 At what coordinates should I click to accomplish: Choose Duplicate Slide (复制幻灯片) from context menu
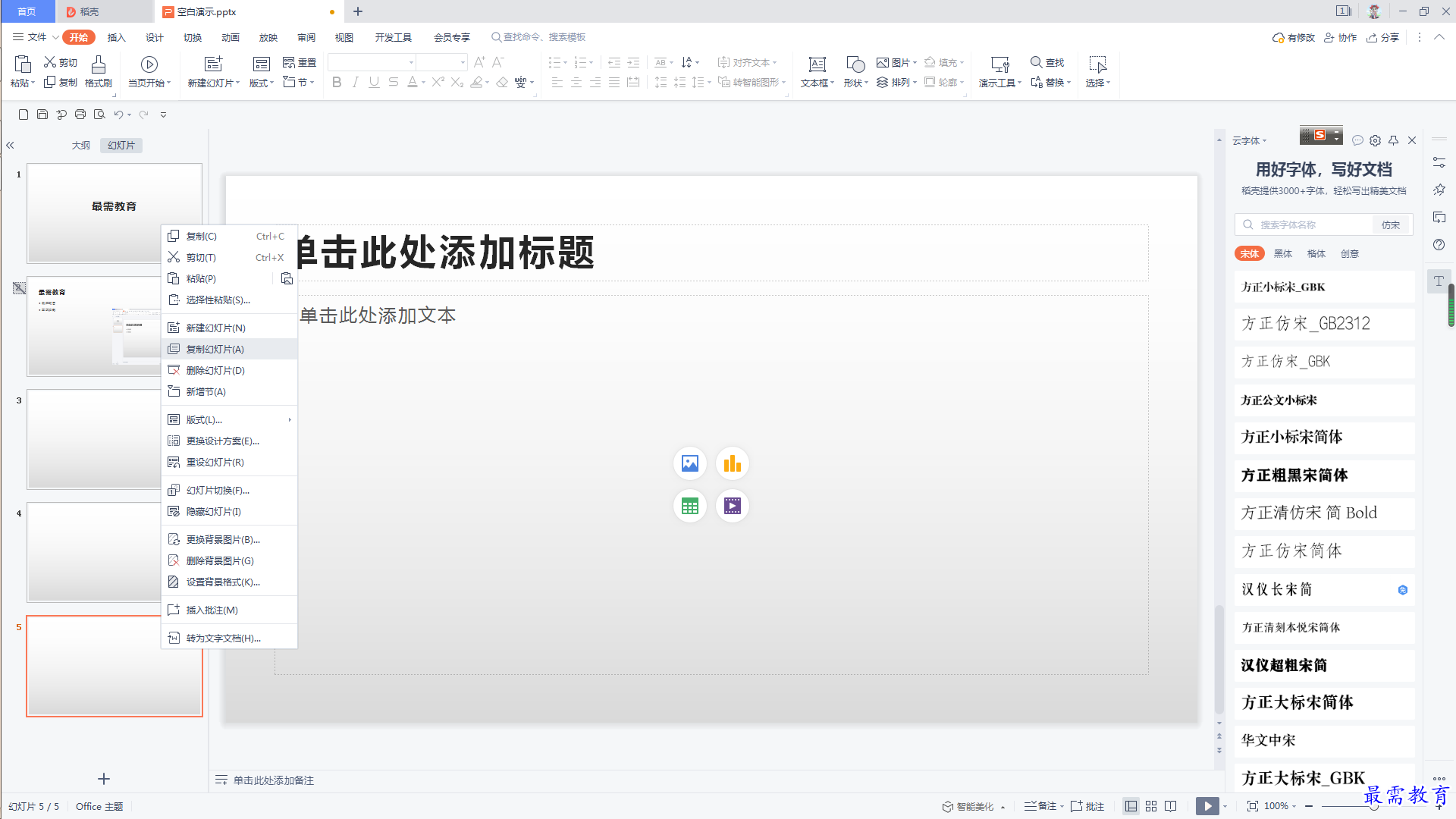(230, 349)
